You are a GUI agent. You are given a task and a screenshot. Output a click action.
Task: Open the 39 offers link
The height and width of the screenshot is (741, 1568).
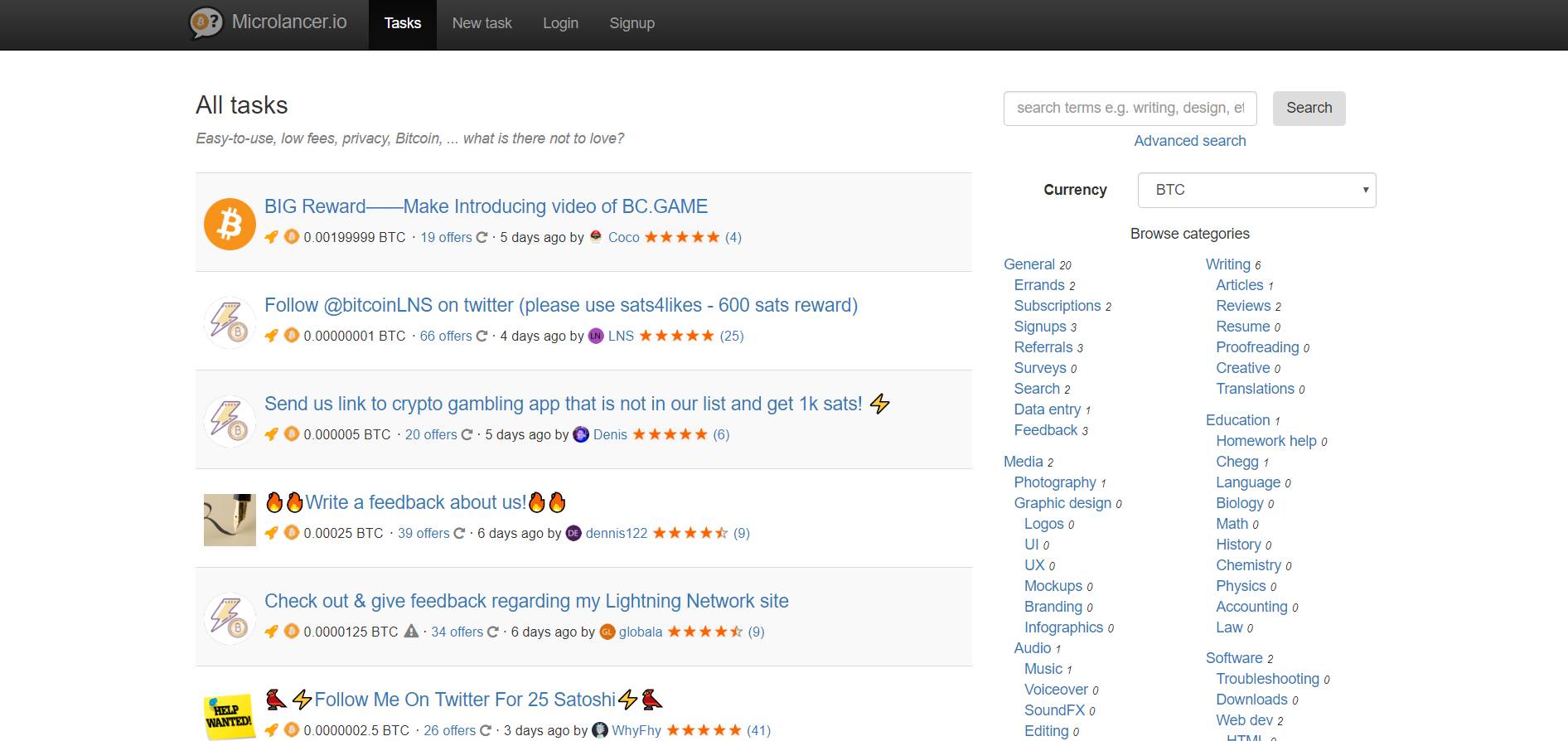tap(423, 534)
